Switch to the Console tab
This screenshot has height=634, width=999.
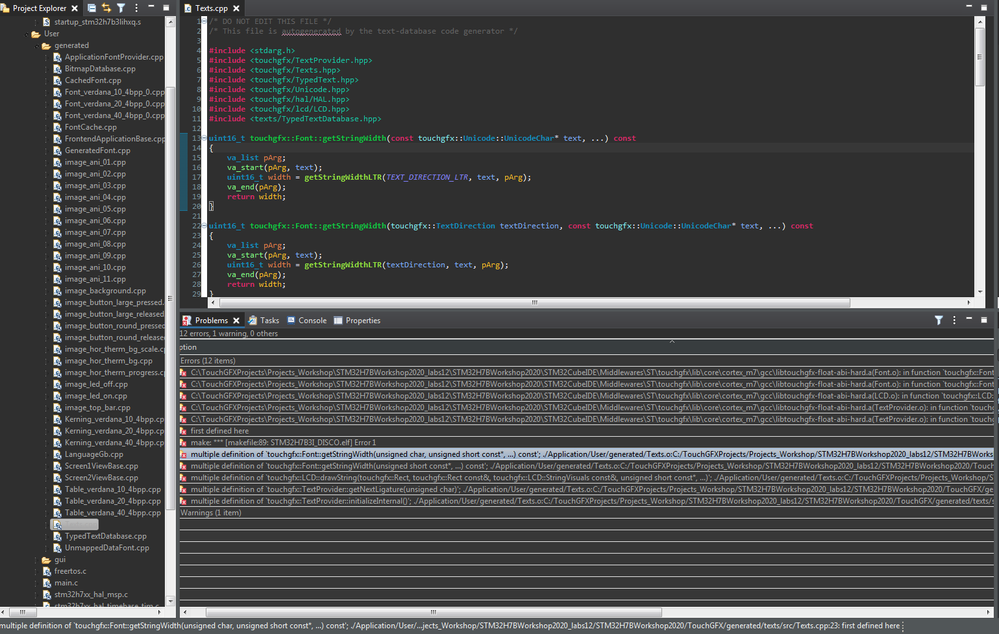[x=306, y=321]
